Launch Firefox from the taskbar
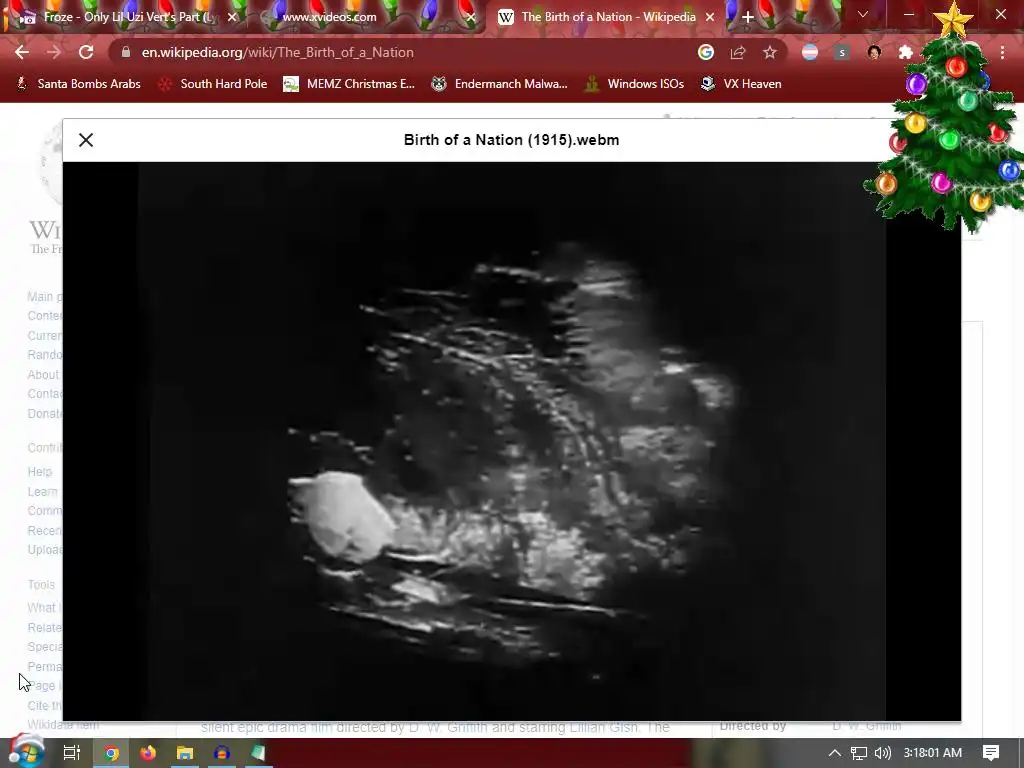The height and width of the screenshot is (768, 1024). (148, 753)
